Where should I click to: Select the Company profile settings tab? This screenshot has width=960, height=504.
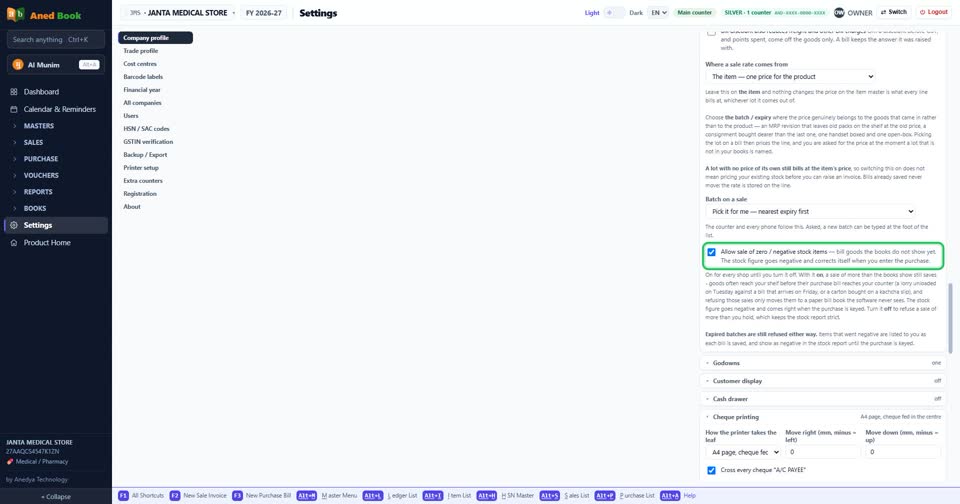156,38
